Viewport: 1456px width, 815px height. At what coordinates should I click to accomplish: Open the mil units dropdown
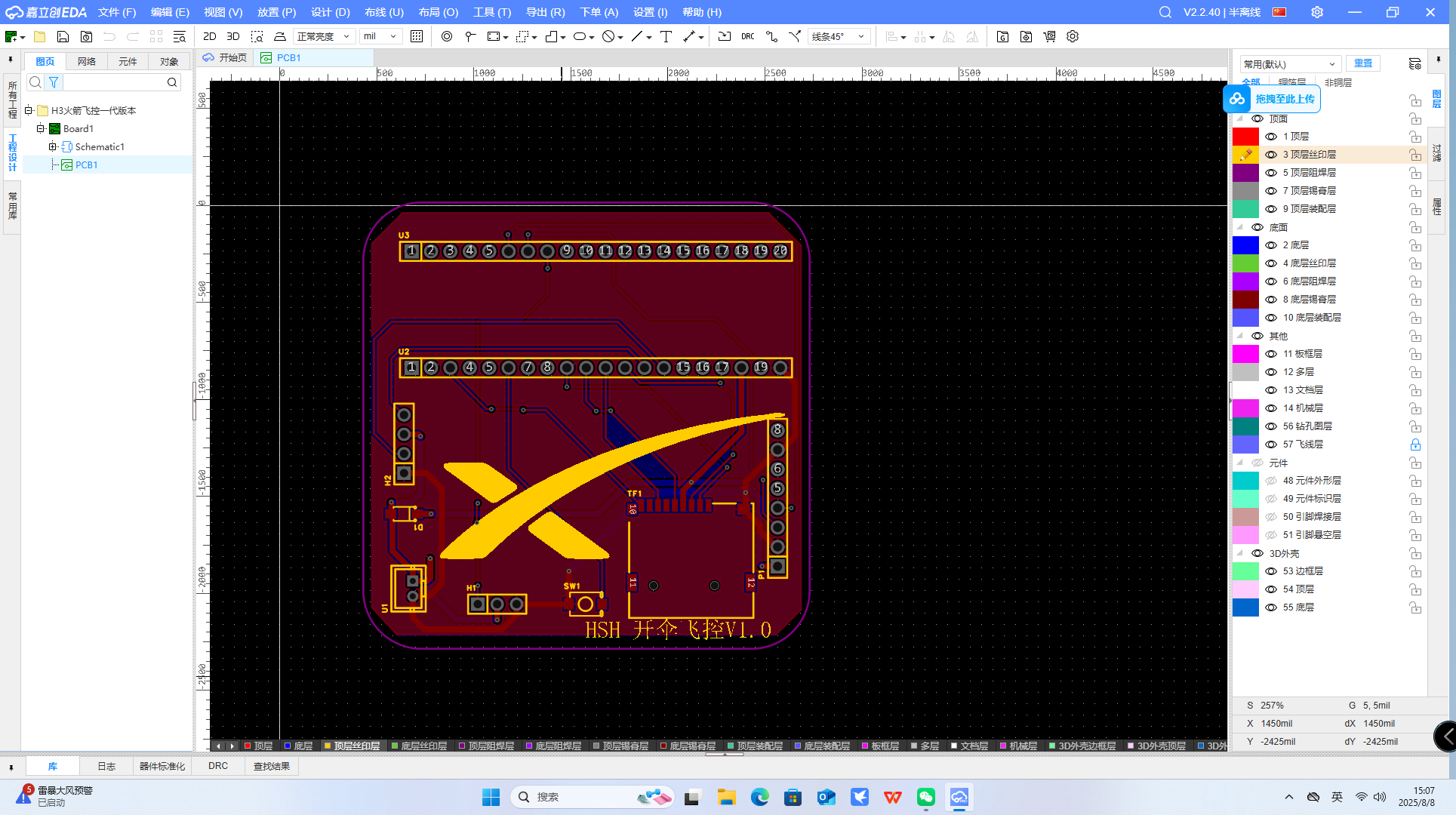point(380,36)
